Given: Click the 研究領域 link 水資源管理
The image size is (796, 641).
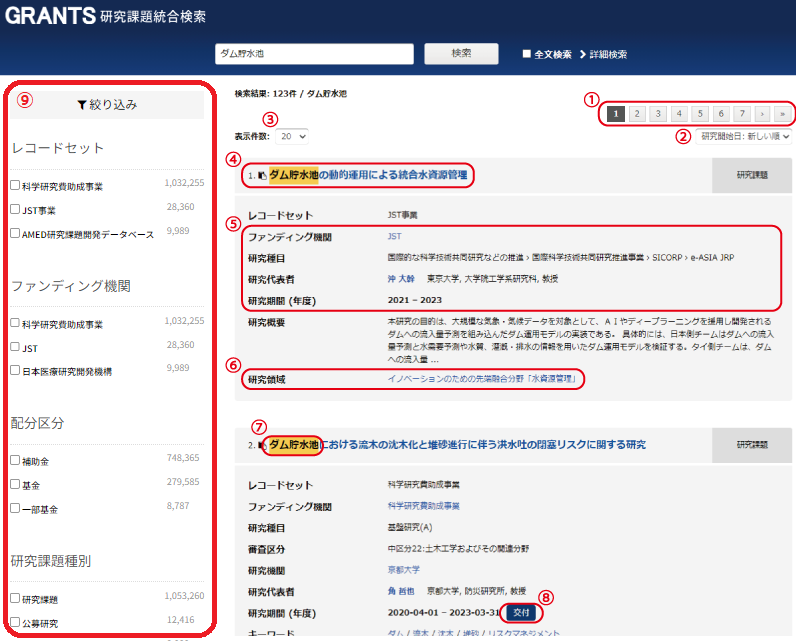Looking at the screenshot, I should pyautogui.click(x=482, y=379).
